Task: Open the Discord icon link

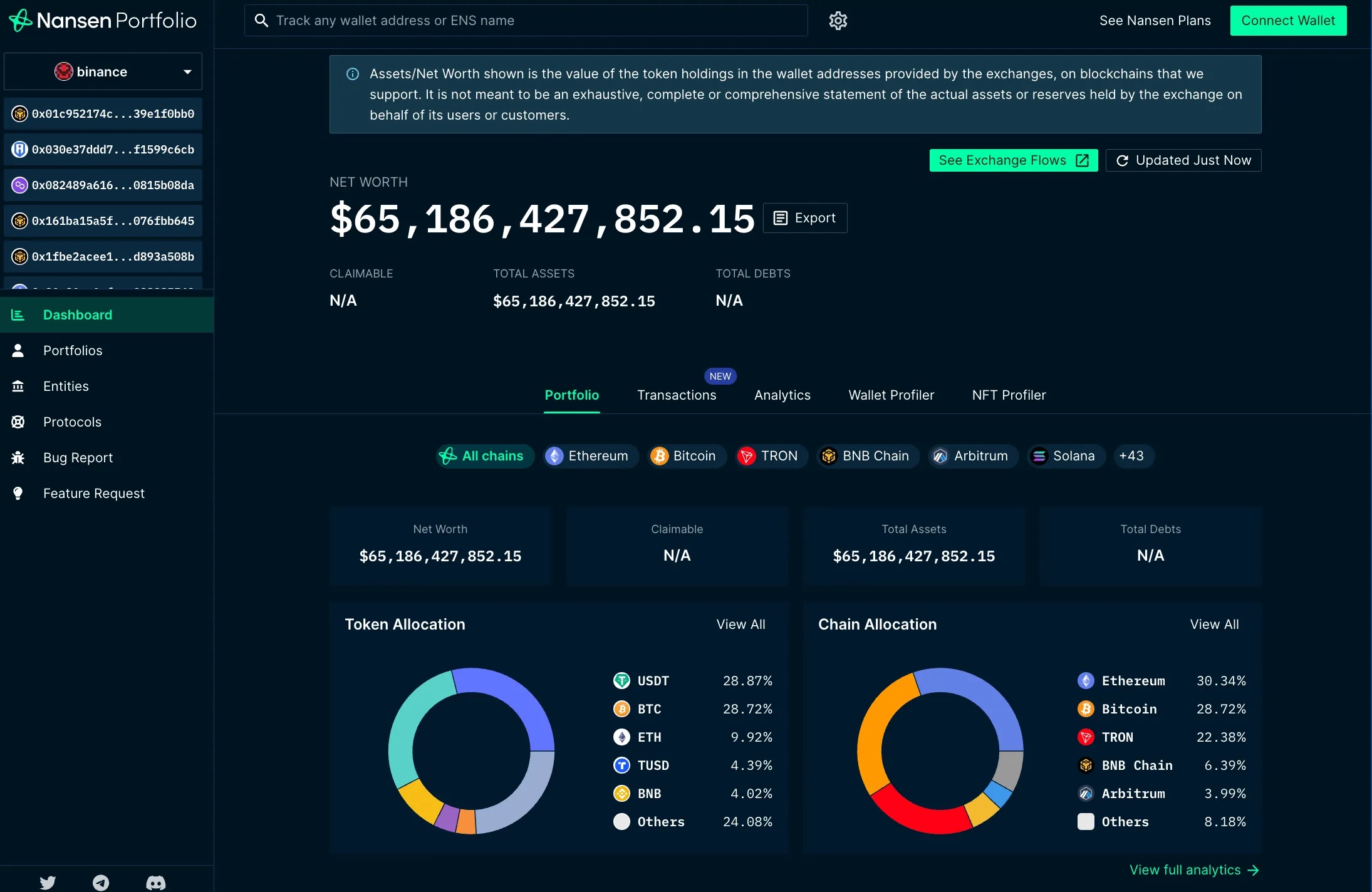Action: [x=155, y=882]
